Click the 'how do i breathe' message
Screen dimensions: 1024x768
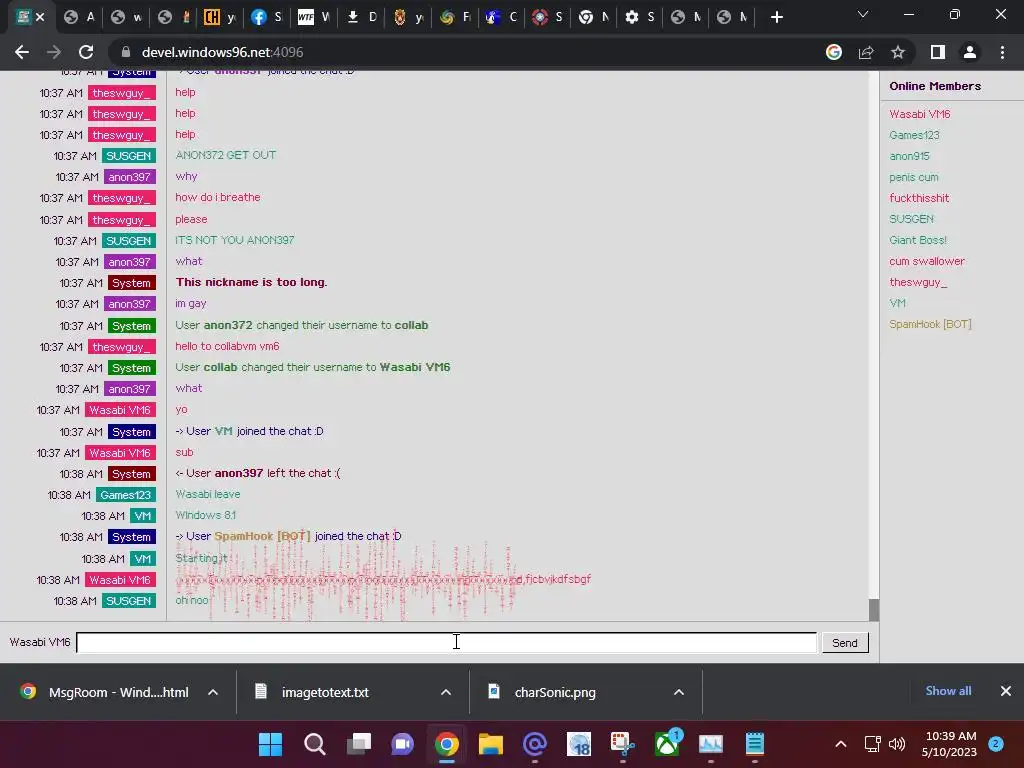coord(217,197)
